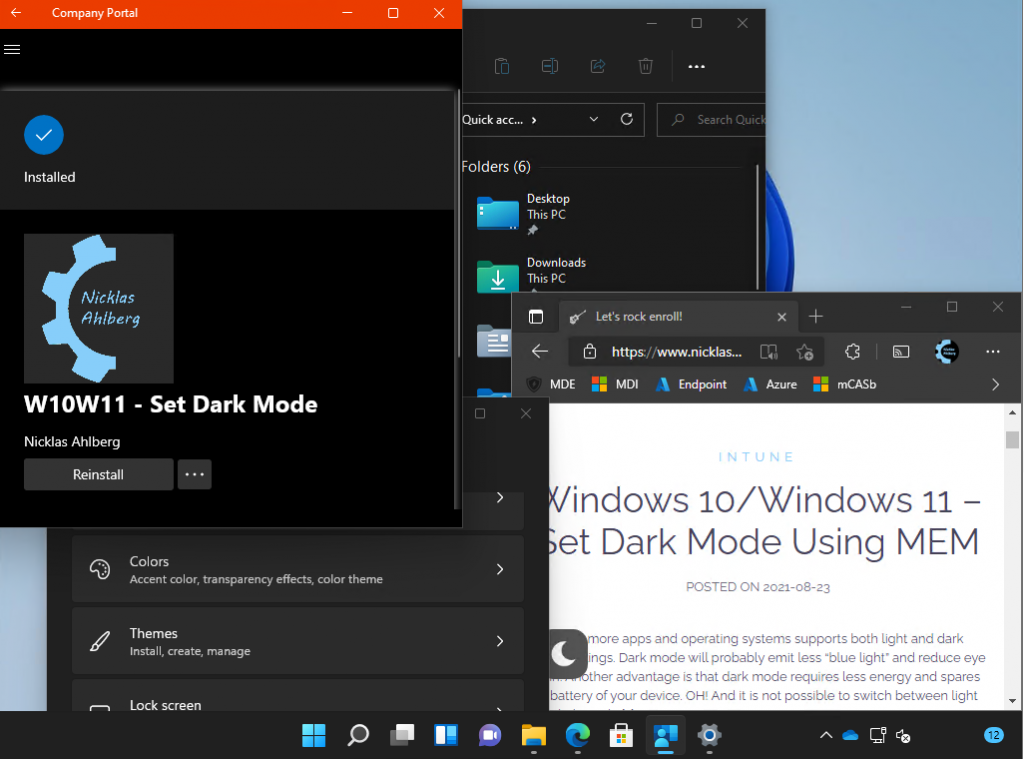Click the Share icon in File Explorer

pos(598,66)
